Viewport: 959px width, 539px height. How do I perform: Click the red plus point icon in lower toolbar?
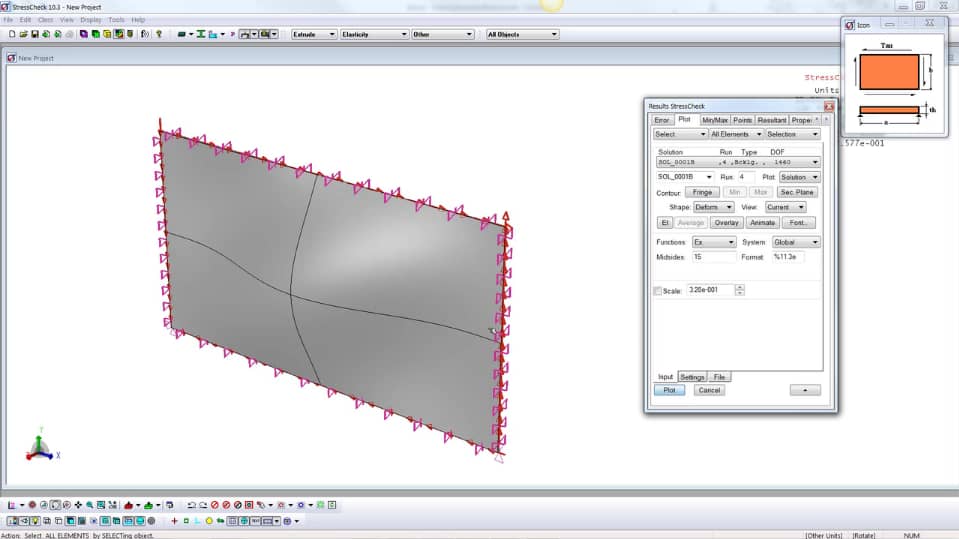(174, 521)
